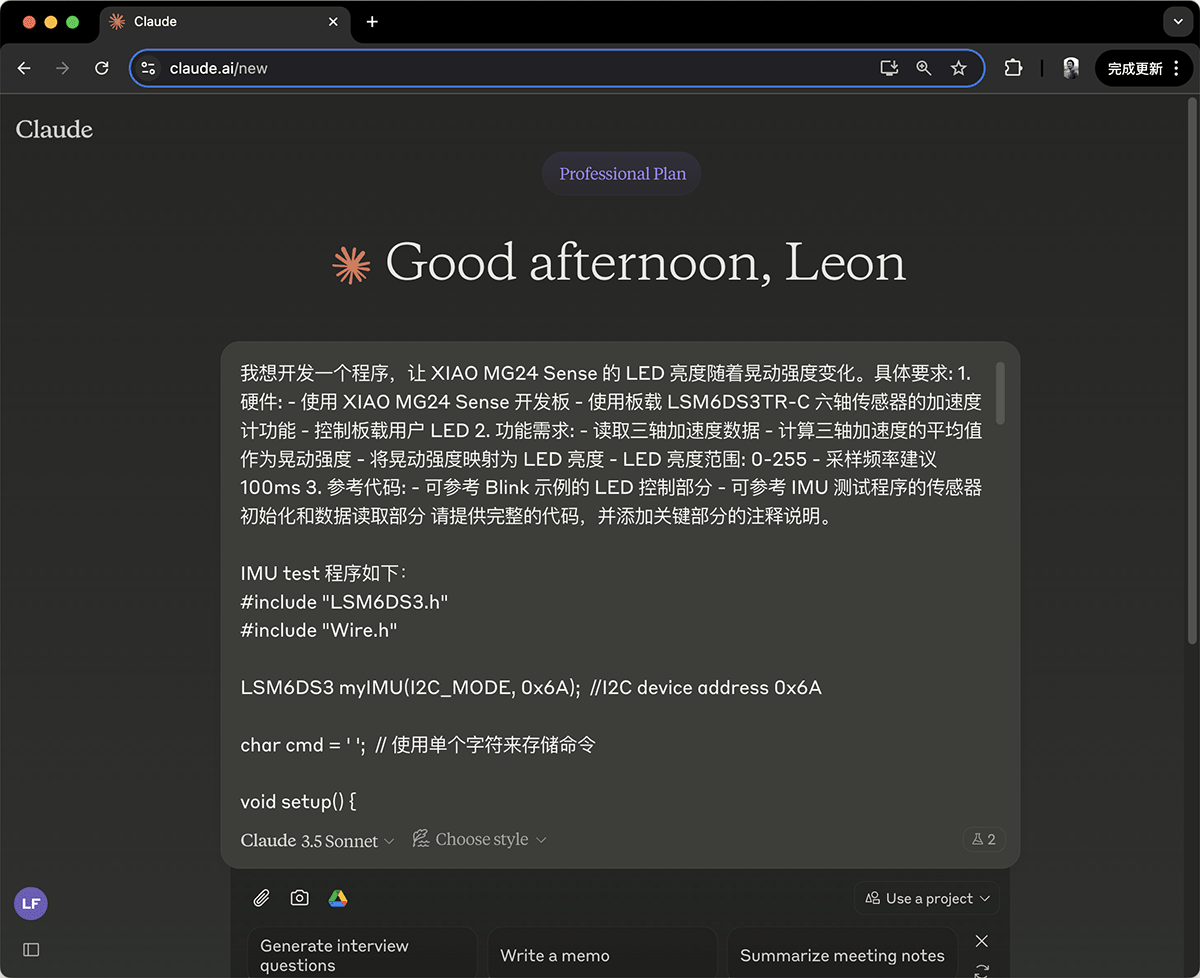Expand the tab search dropdown arrow
This screenshot has height=978, width=1200.
point(1177,22)
